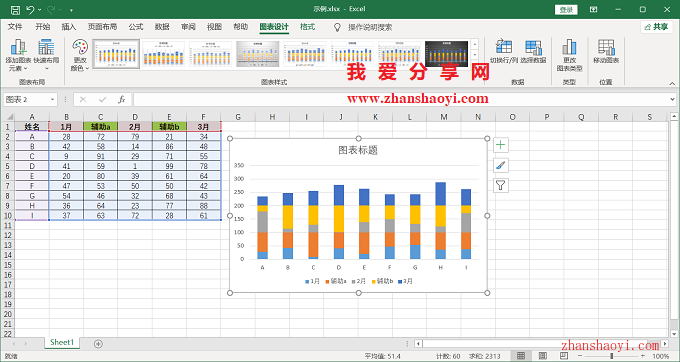Click the Share (共享) button
The height and width of the screenshot is (362, 680).
click(x=656, y=27)
